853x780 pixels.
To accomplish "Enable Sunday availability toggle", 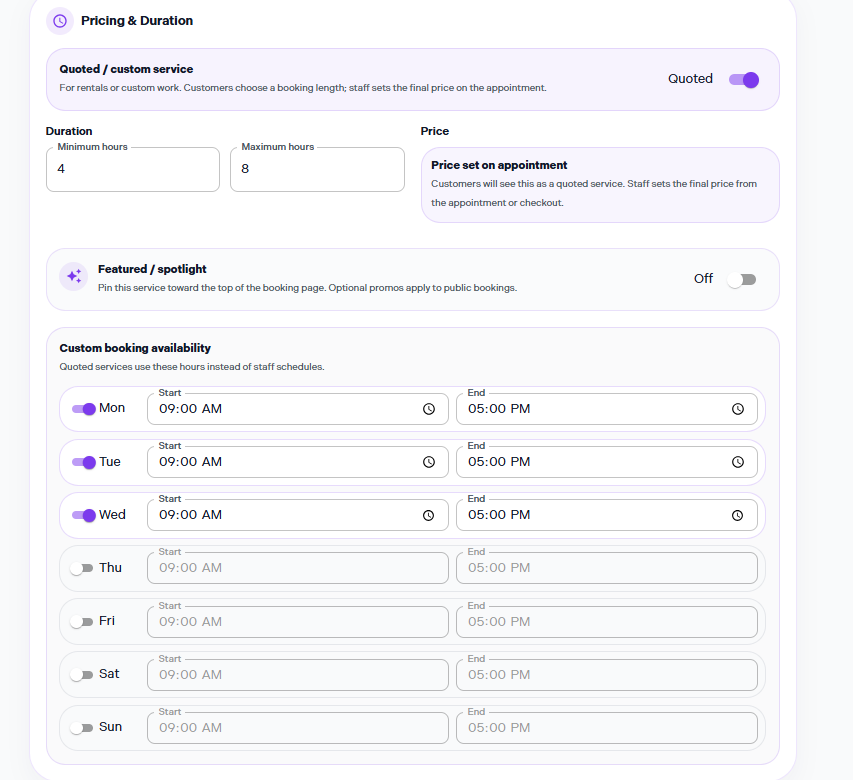I will [82, 728].
